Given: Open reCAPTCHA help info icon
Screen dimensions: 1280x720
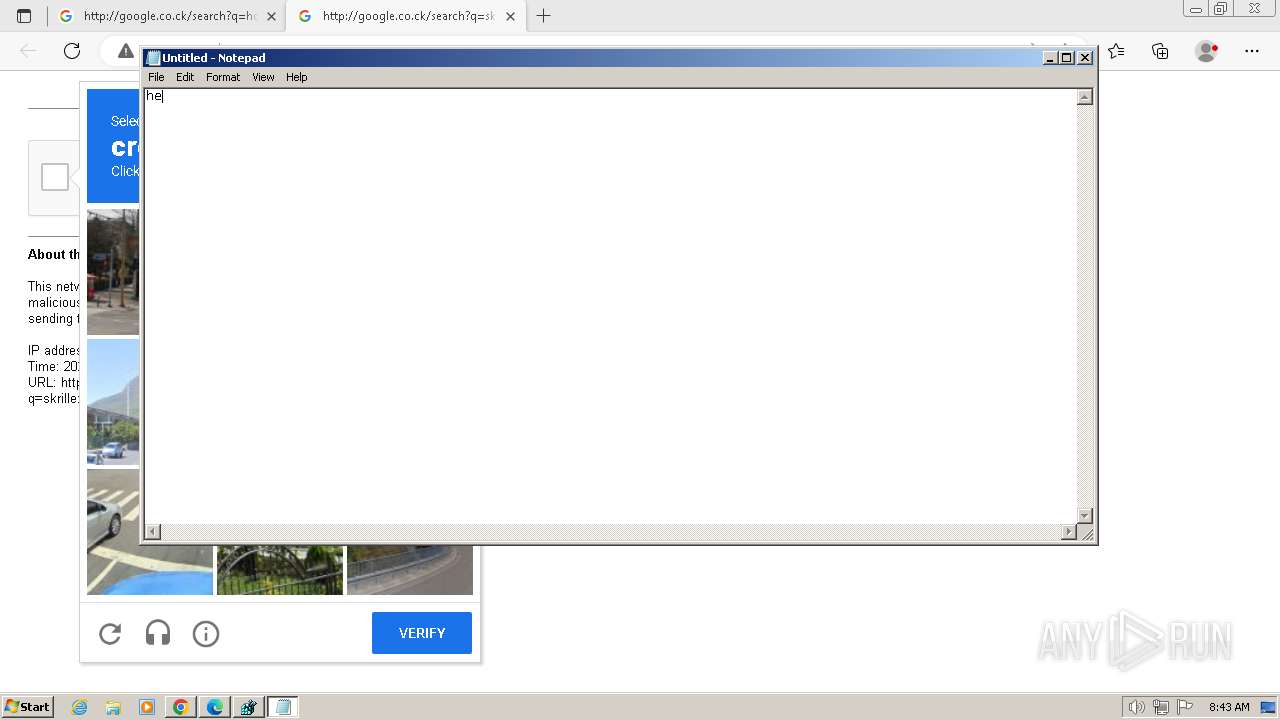Looking at the screenshot, I should [206, 633].
